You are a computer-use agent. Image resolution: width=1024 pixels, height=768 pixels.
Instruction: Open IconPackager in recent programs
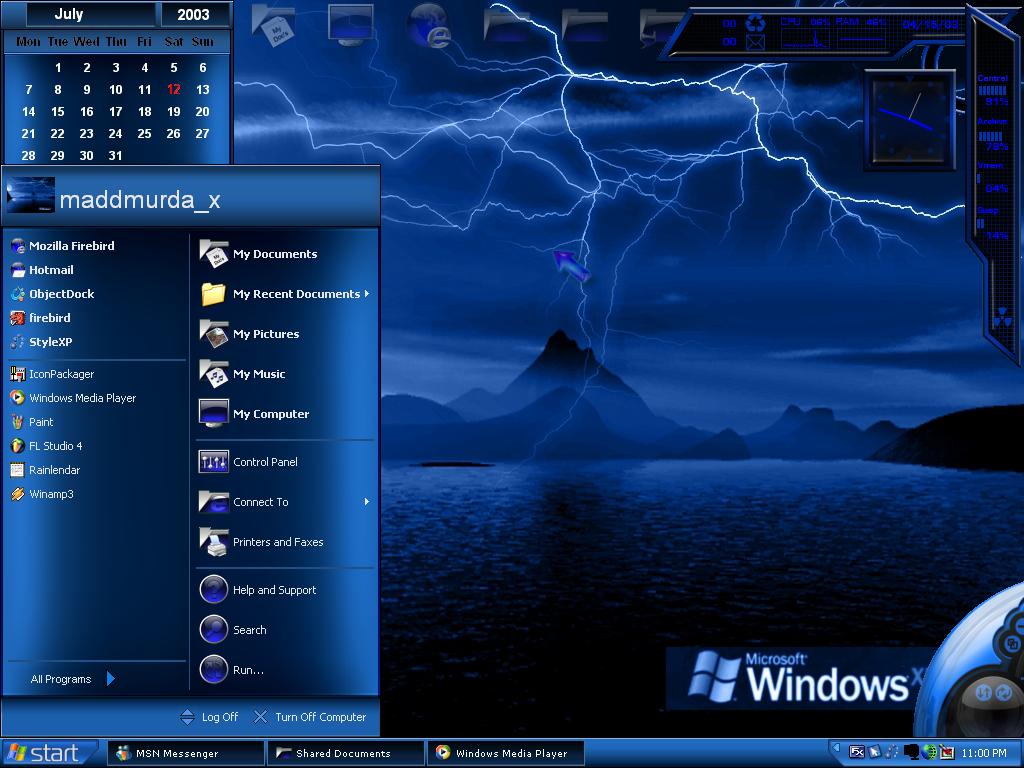[x=52, y=374]
